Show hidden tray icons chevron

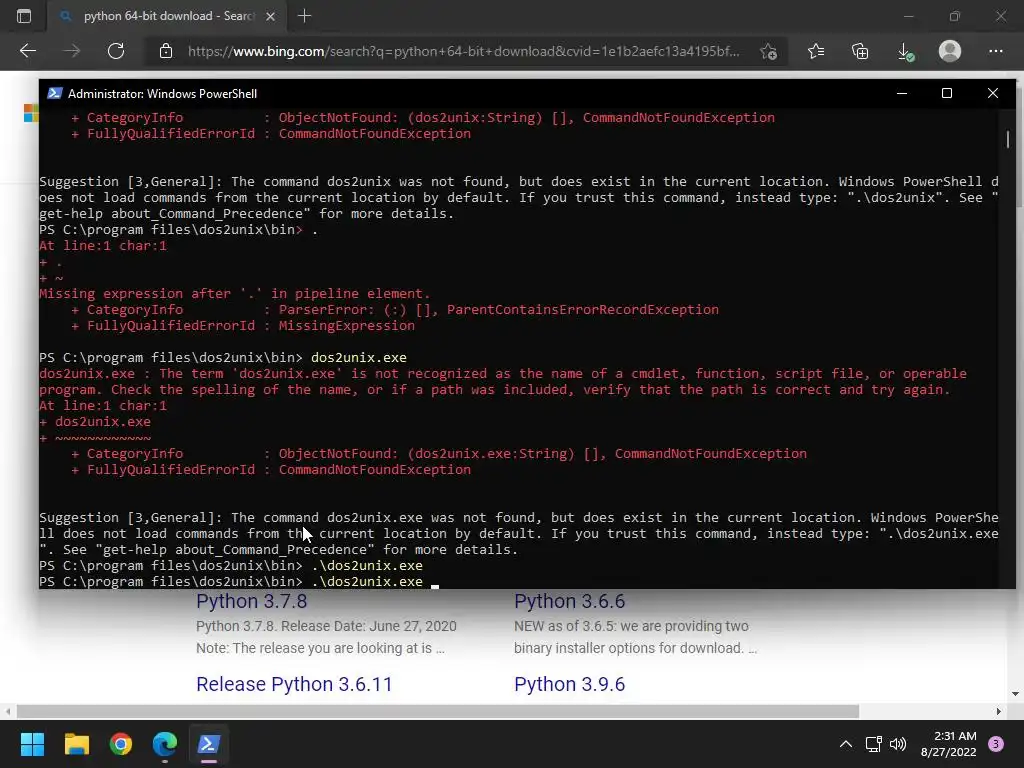[x=846, y=744]
